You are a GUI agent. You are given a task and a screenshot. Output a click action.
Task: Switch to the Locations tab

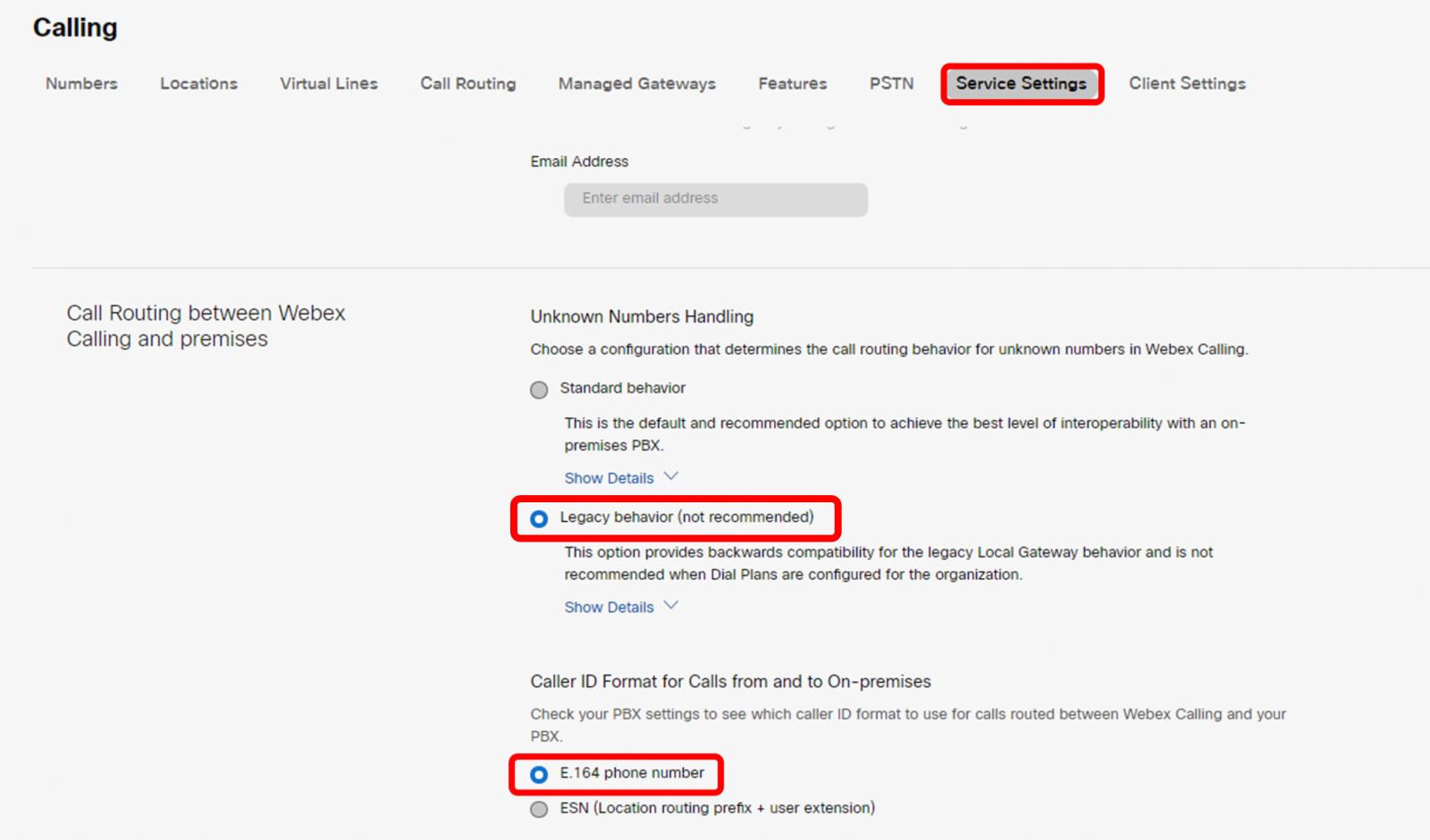tap(198, 84)
